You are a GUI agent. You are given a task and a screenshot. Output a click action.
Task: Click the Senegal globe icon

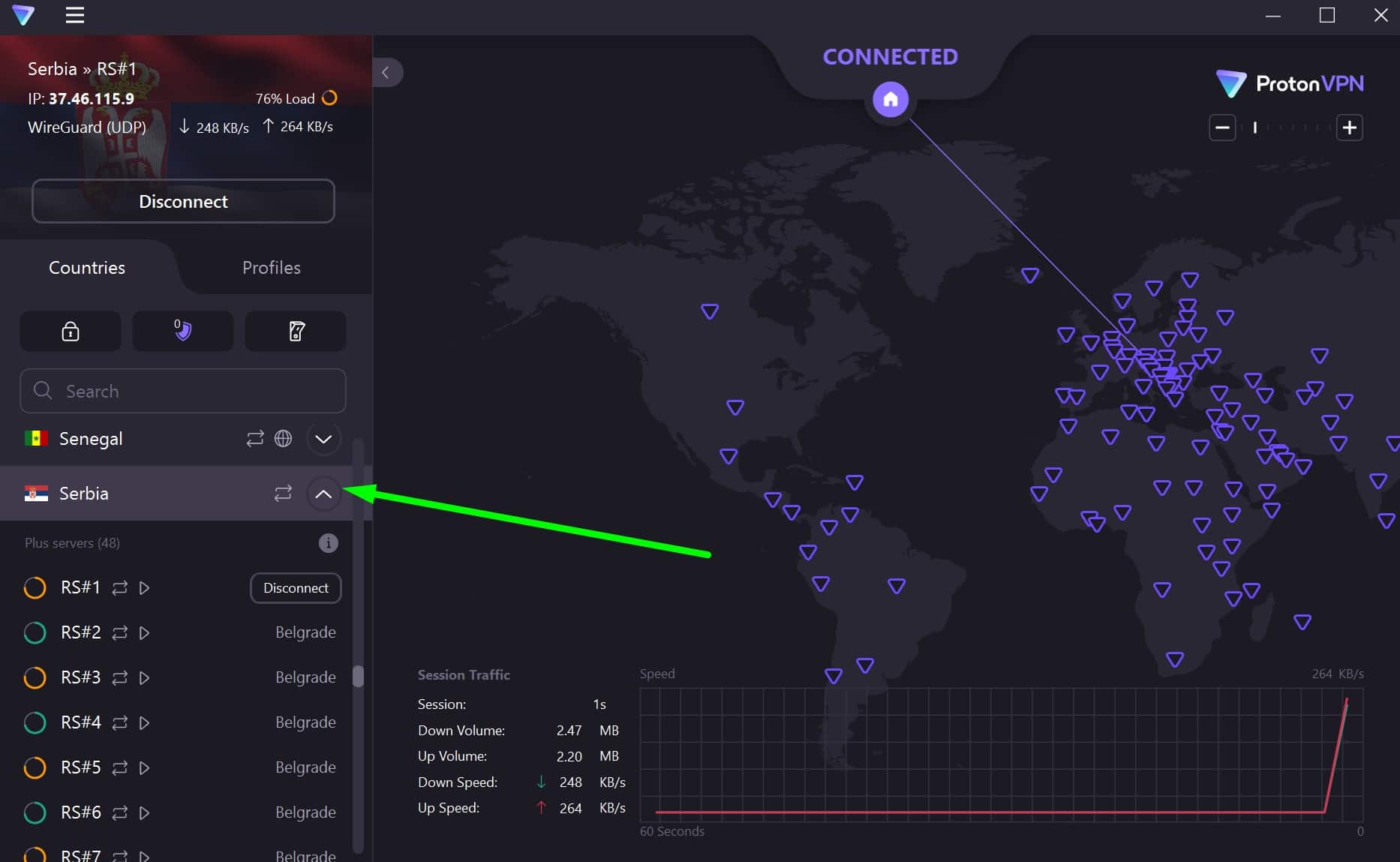(x=283, y=439)
